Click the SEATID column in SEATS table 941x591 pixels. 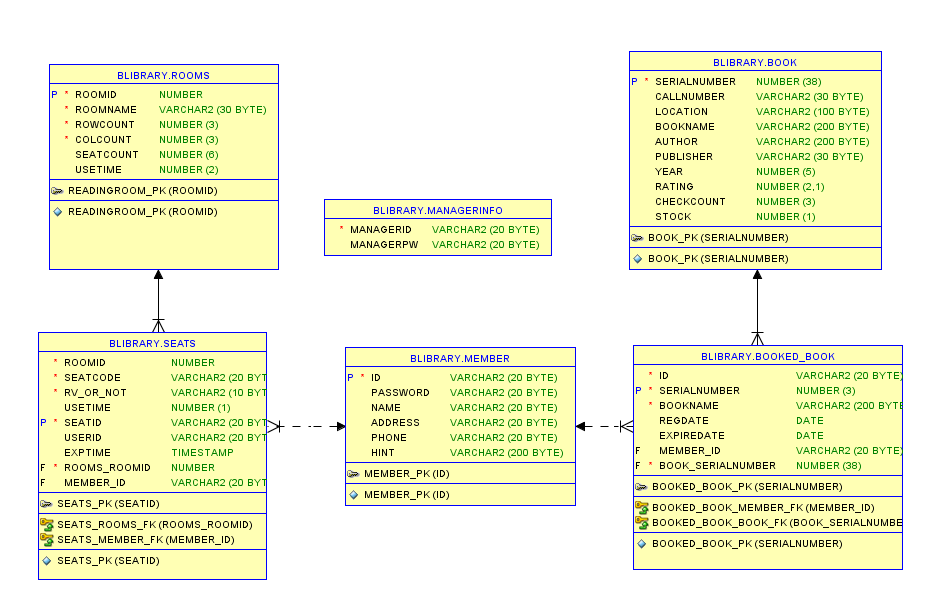tap(83, 423)
